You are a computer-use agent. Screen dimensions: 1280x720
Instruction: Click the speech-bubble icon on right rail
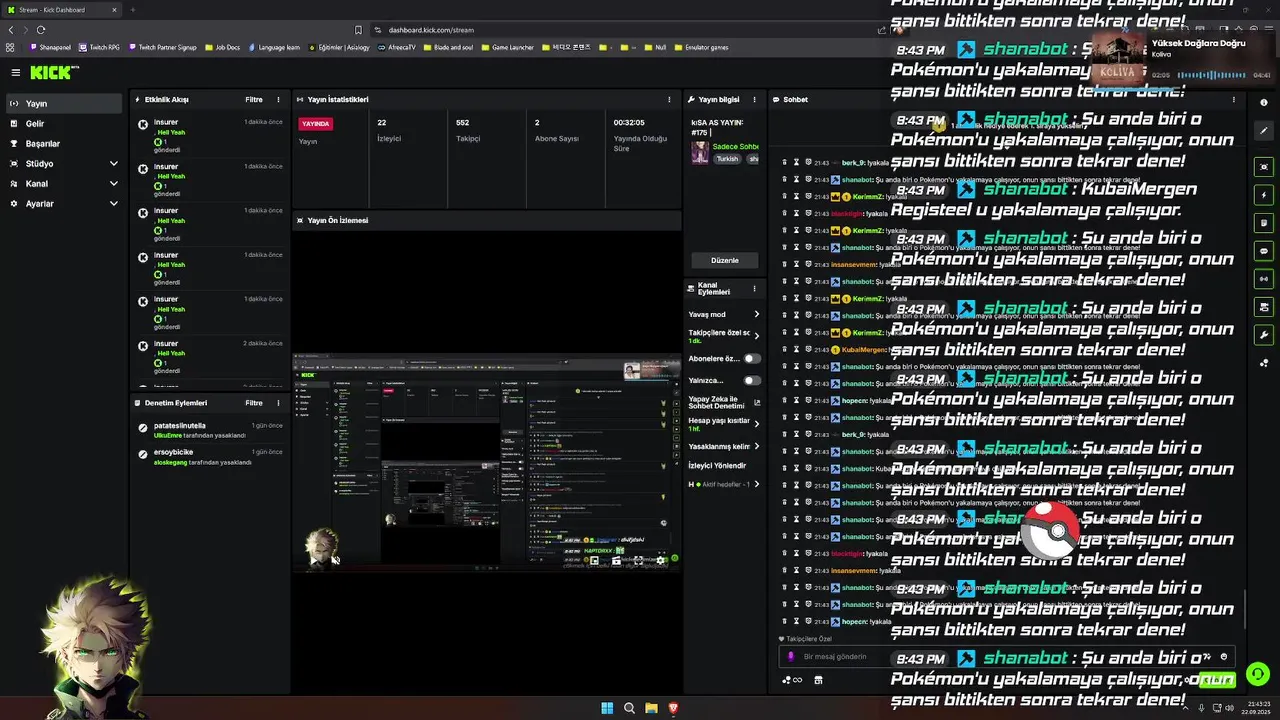1264,251
